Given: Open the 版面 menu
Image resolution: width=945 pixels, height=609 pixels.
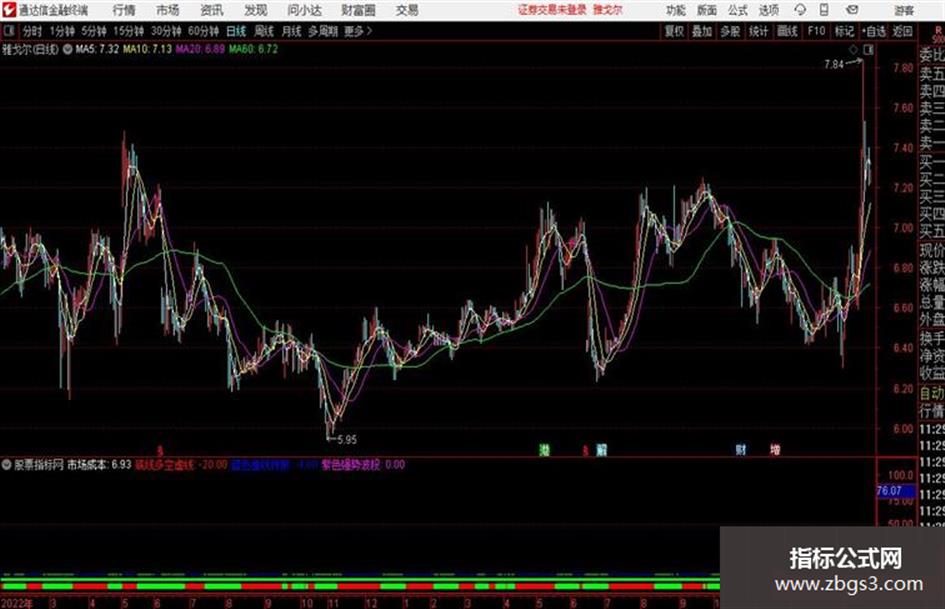Looking at the screenshot, I should tap(706, 10).
